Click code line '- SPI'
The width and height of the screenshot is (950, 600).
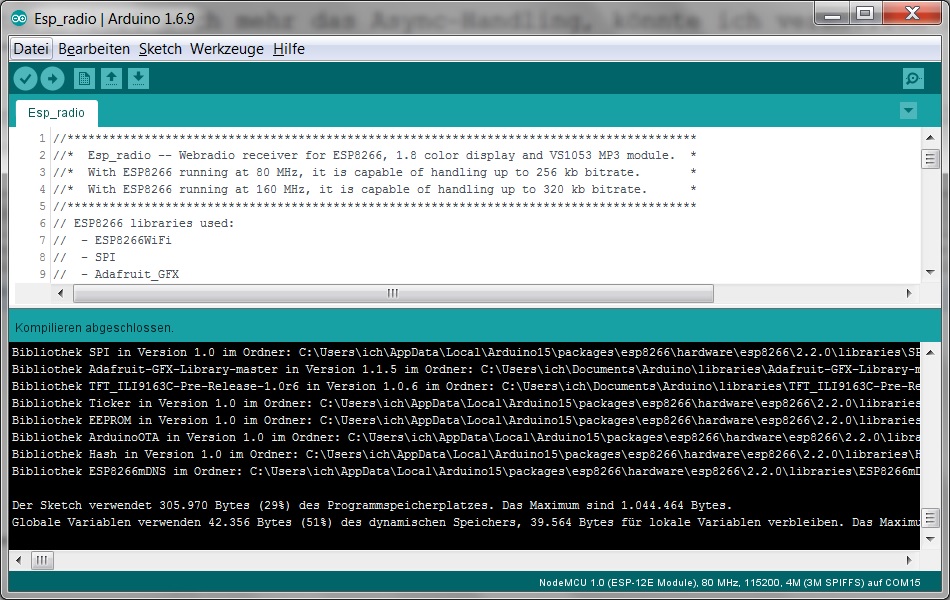(x=84, y=258)
